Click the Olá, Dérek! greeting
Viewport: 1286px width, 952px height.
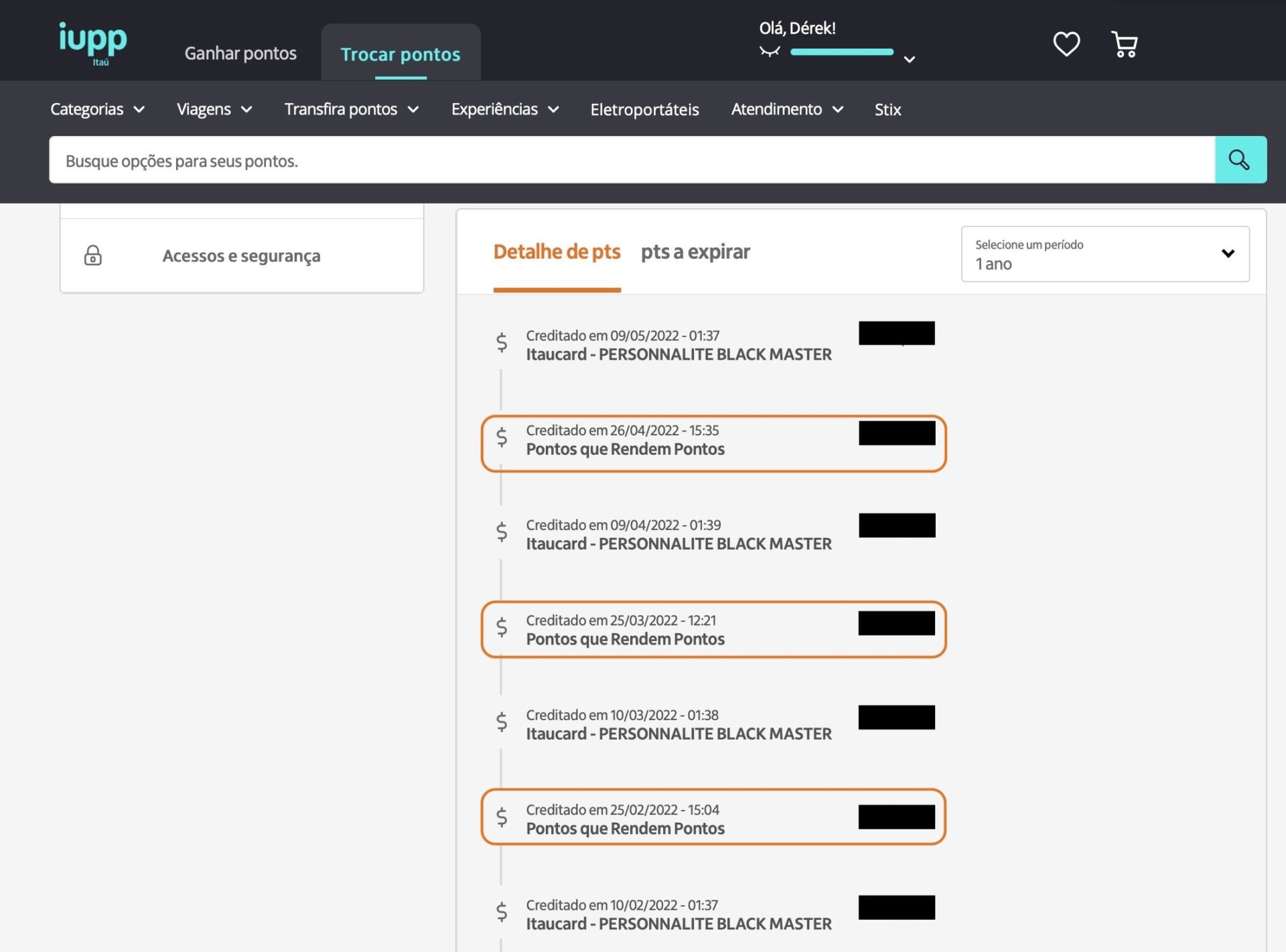coord(797,28)
